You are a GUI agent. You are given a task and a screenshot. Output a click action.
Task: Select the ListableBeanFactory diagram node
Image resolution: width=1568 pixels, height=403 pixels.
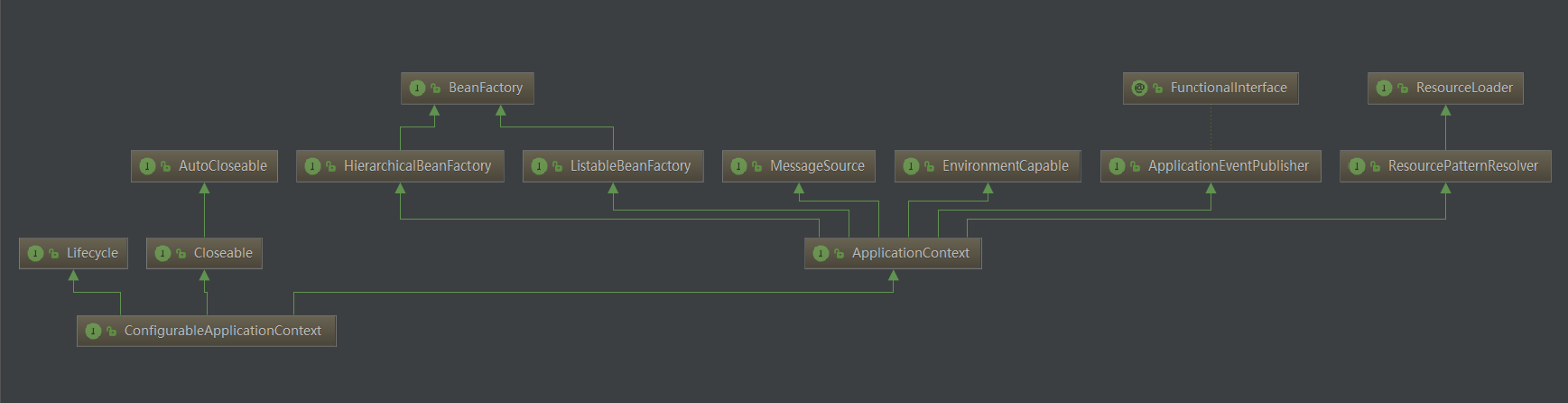click(x=613, y=166)
